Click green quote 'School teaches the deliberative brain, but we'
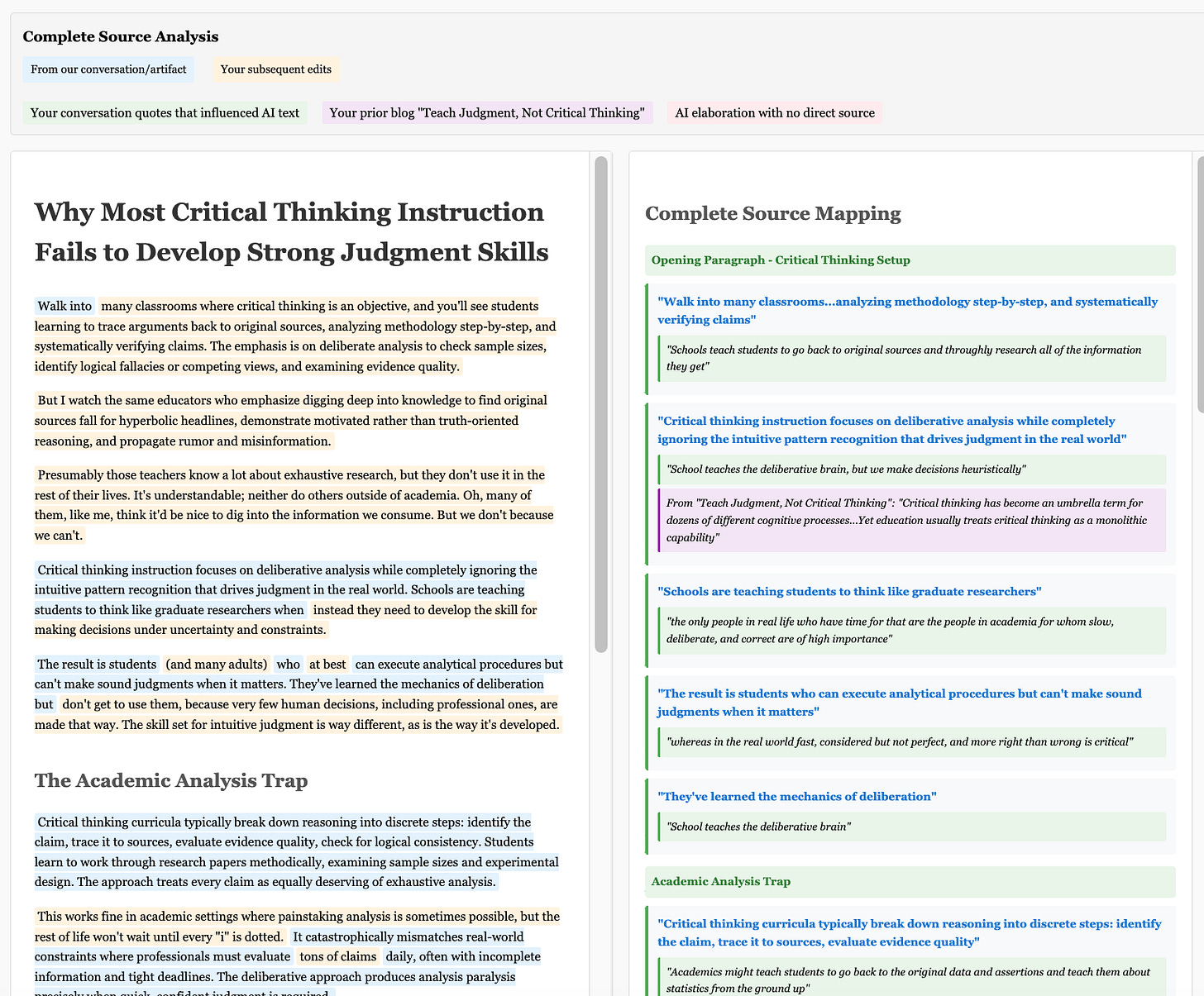The width and height of the screenshot is (1204, 996). tap(912, 469)
